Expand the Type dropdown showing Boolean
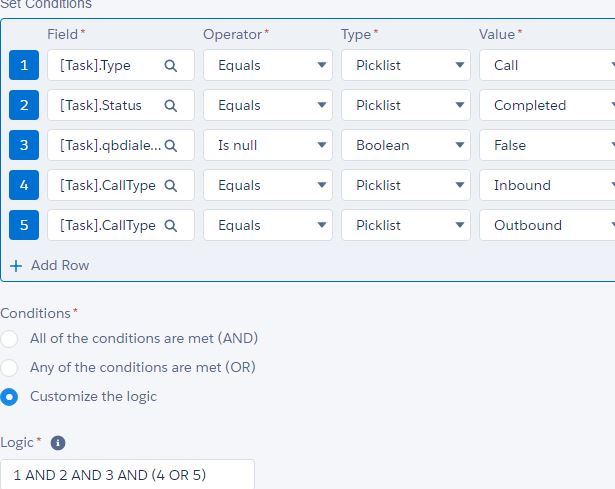This screenshot has height=489, width=615. 405,146
